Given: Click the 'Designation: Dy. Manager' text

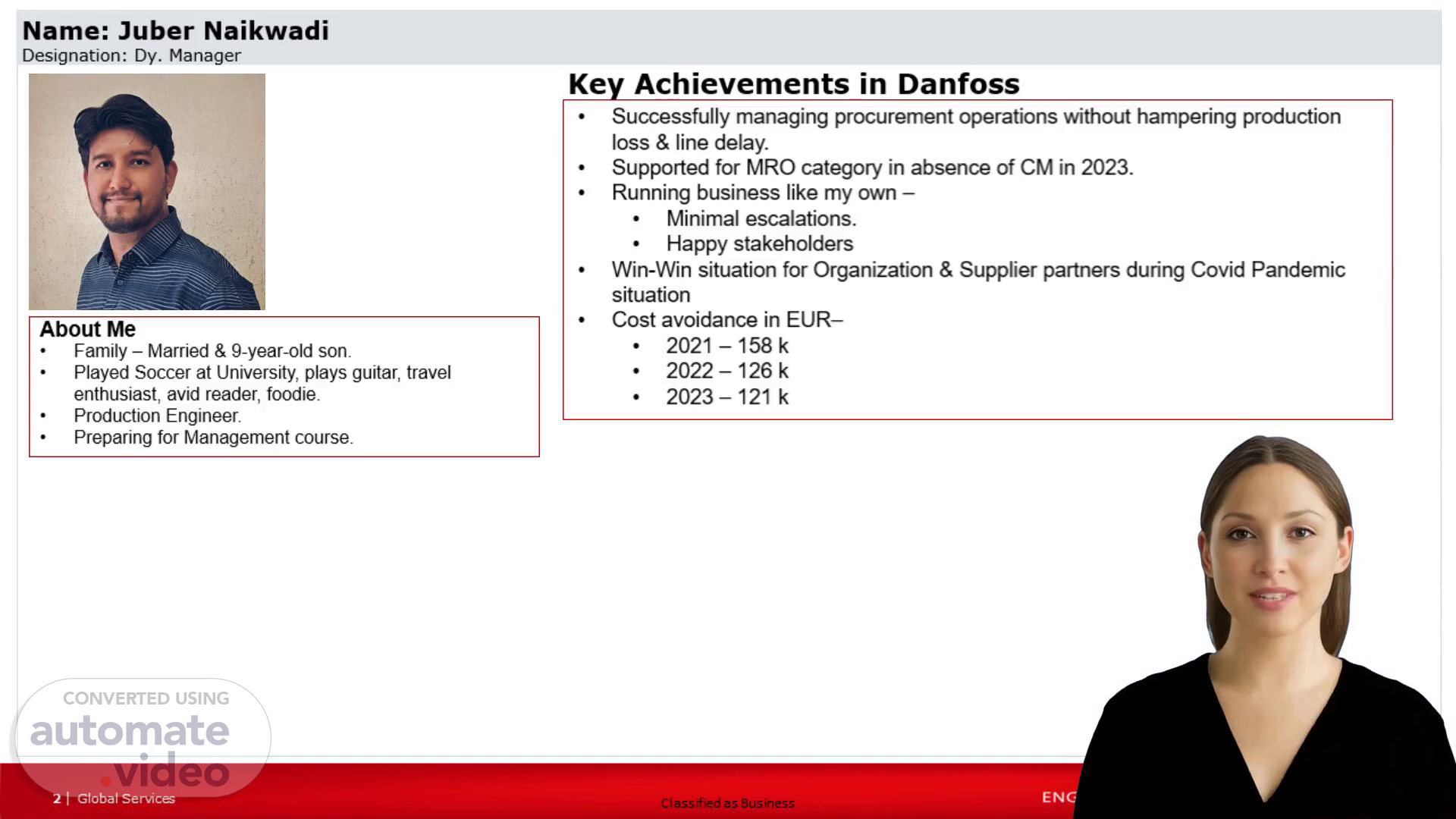Looking at the screenshot, I should [x=131, y=55].
